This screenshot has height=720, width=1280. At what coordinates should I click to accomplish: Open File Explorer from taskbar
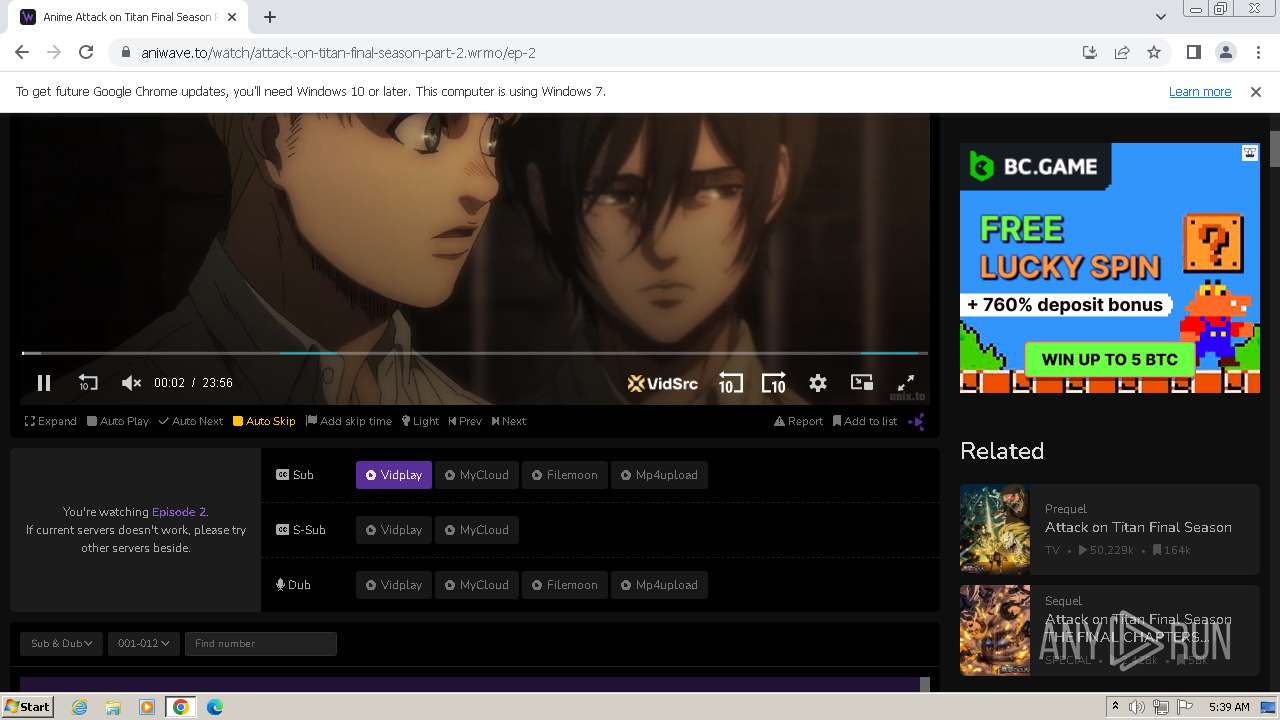click(113, 707)
